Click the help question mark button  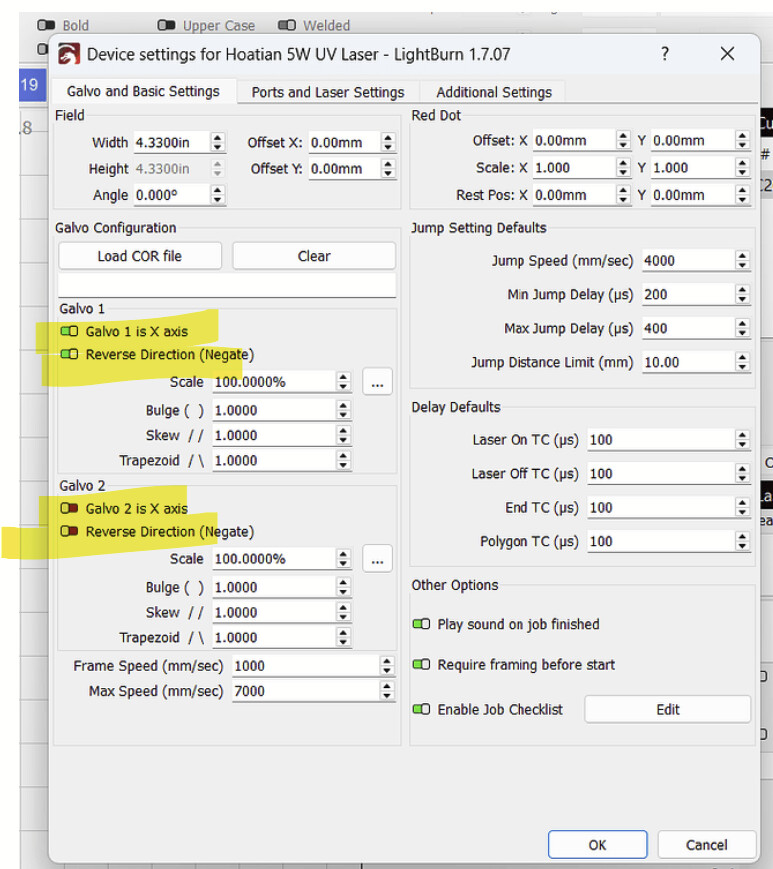pos(665,54)
